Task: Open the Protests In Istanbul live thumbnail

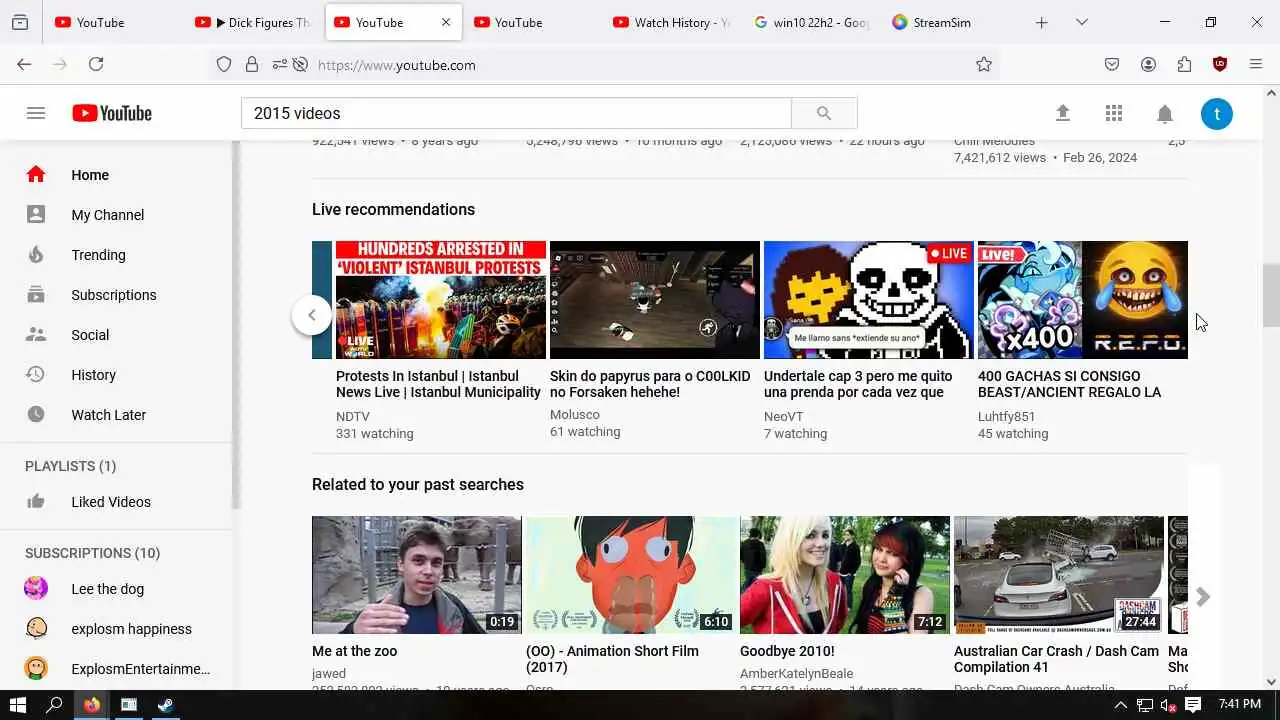Action: pyautogui.click(x=441, y=300)
